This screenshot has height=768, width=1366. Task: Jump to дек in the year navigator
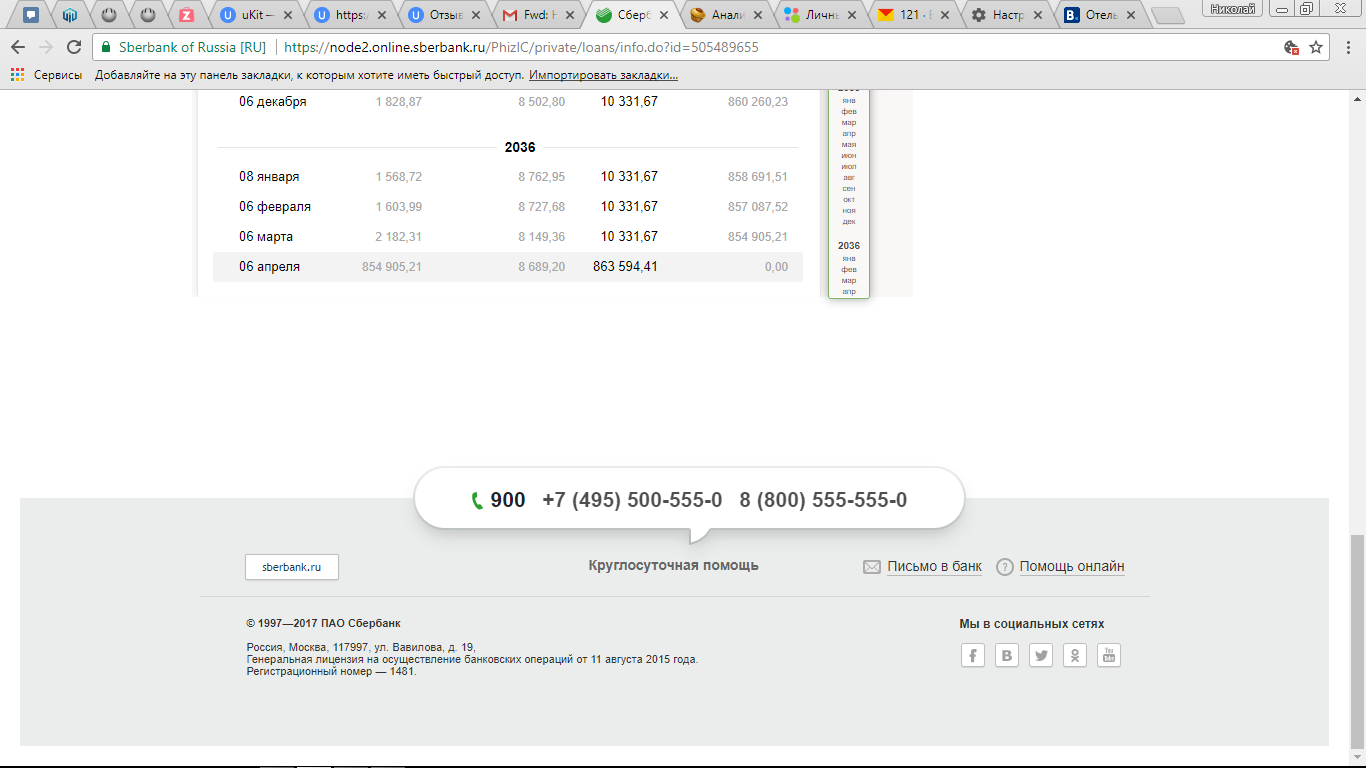[x=849, y=222]
